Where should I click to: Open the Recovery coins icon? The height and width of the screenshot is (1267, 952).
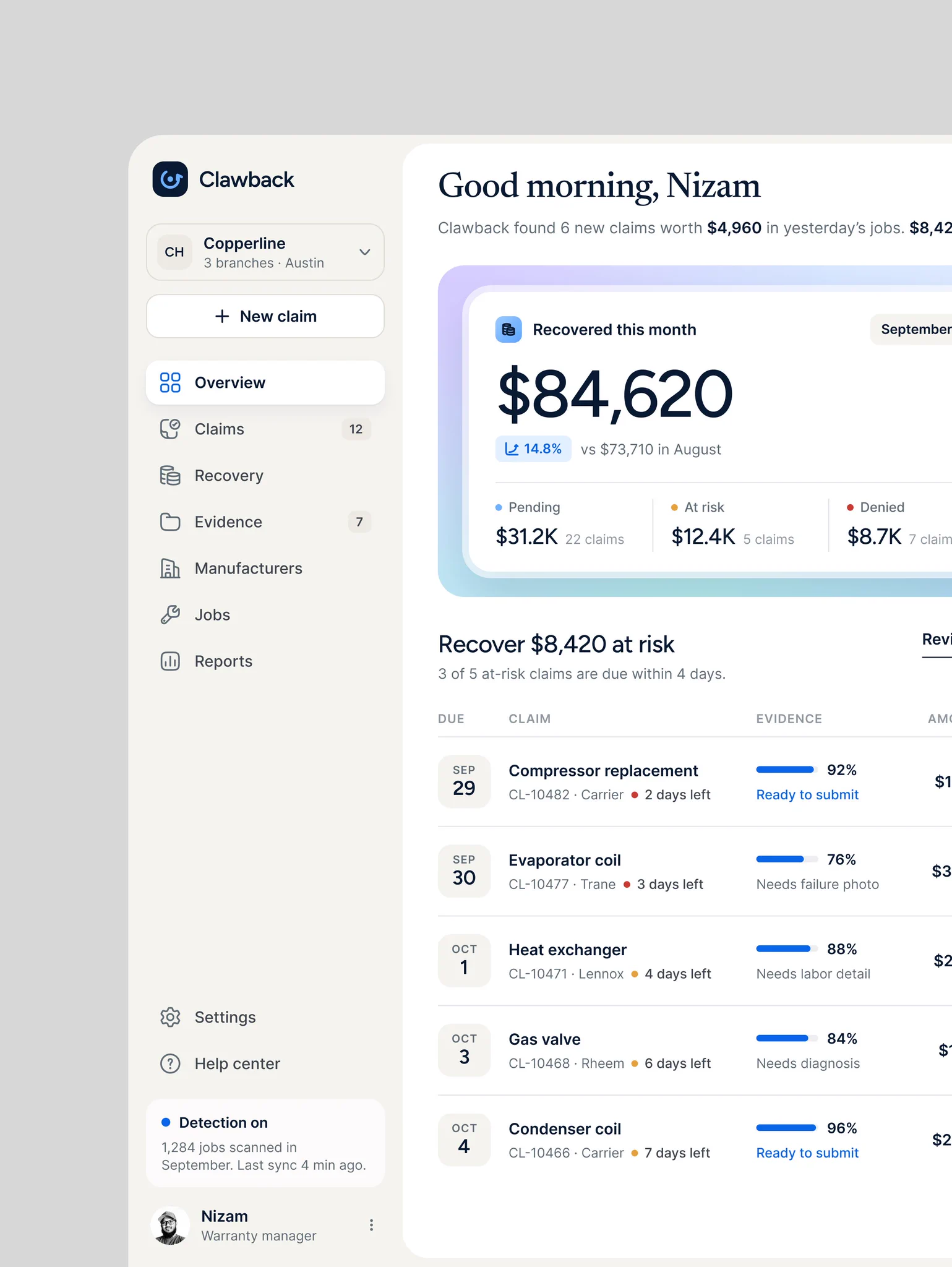point(170,475)
